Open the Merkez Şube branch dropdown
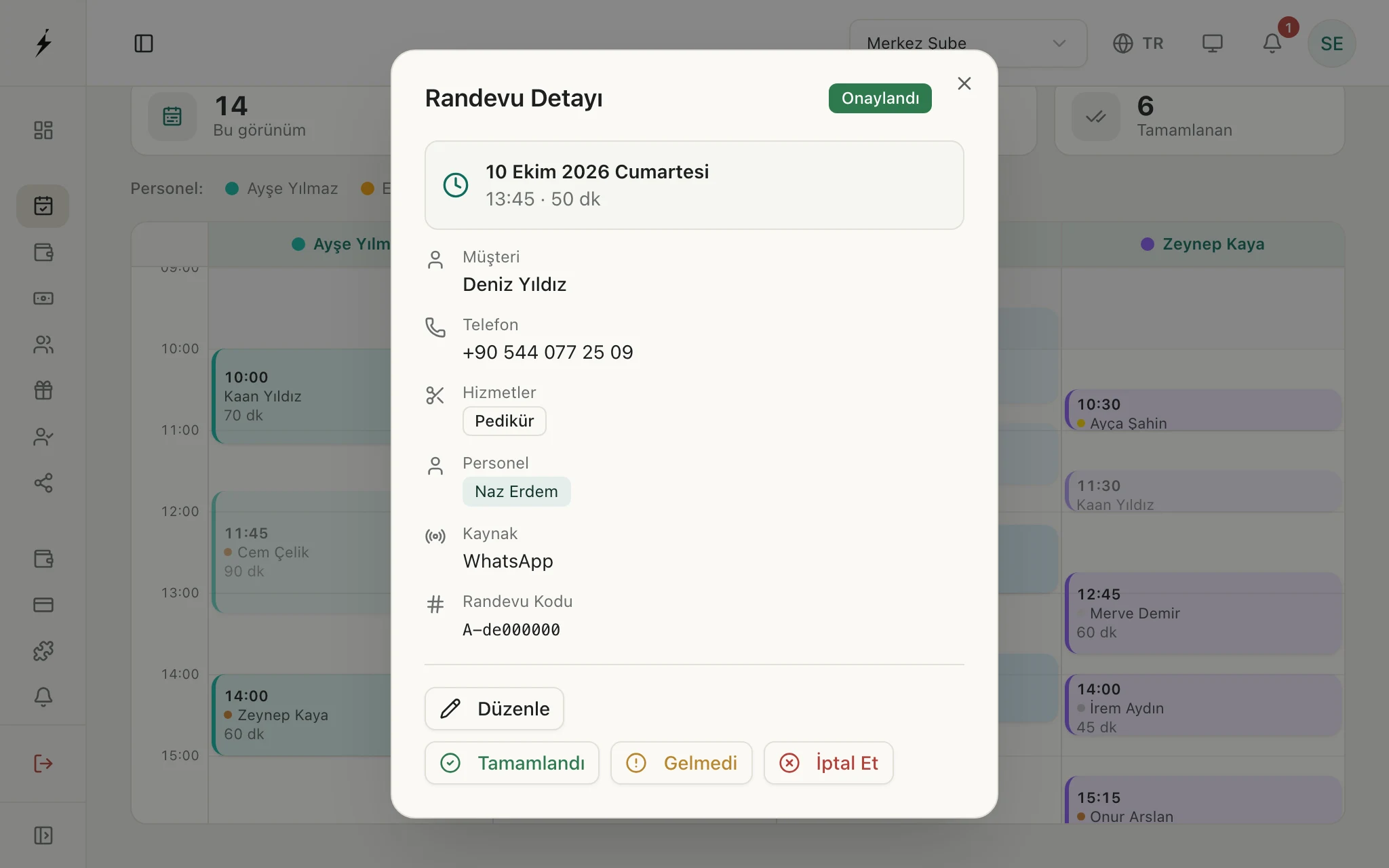Screen dimensions: 1389x868 [968, 43]
